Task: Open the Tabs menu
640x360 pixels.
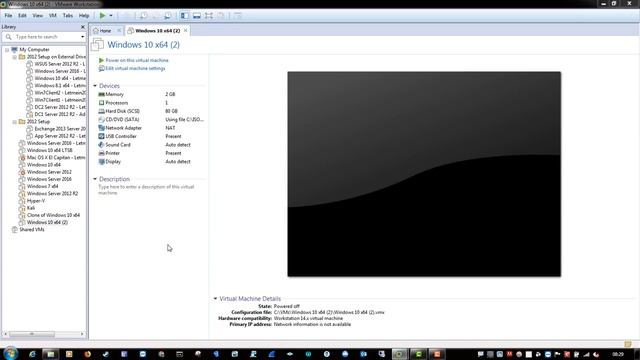Action: click(68, 16)
